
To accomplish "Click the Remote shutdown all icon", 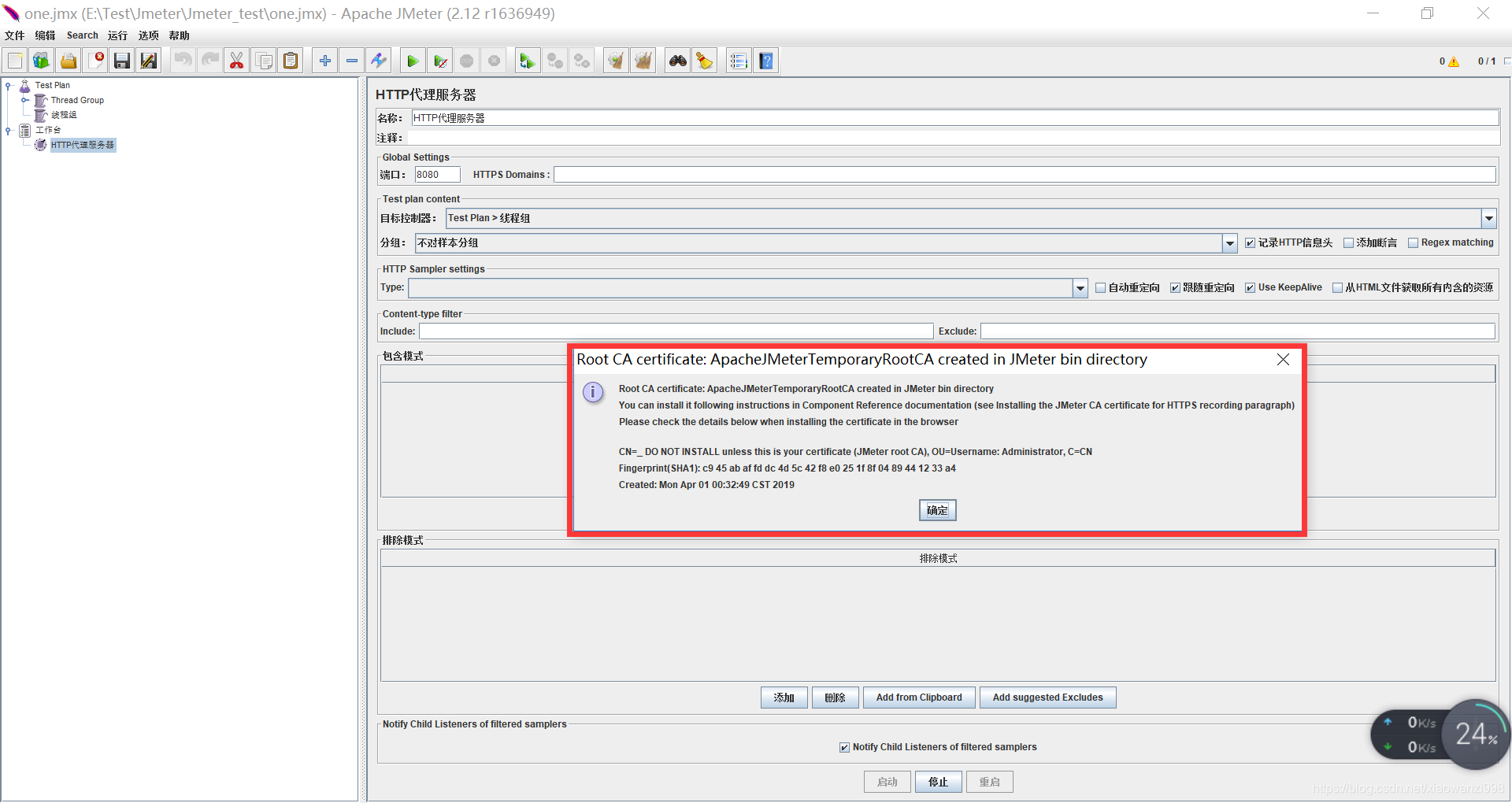I will click(x=582, y=61).
